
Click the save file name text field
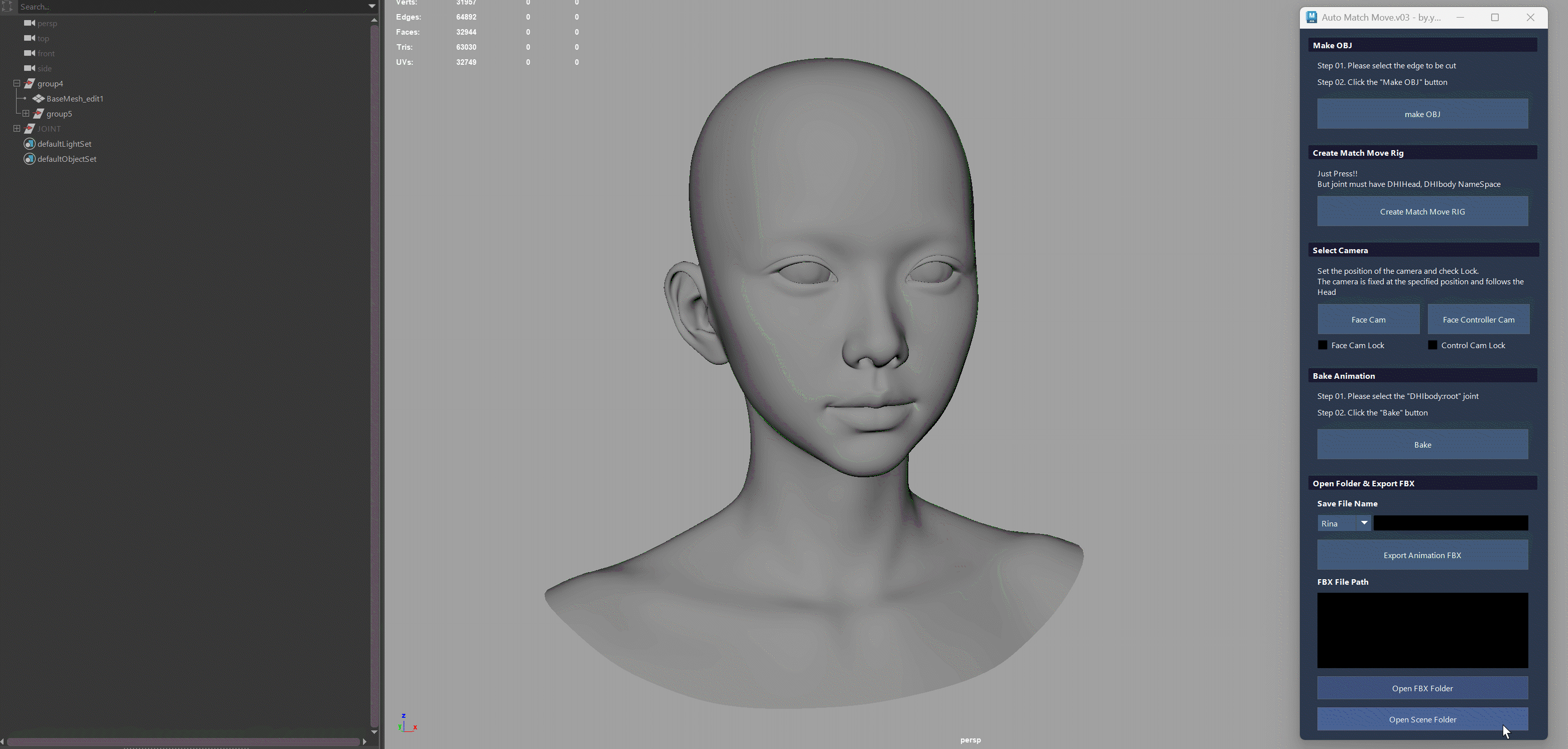click(1450, 523)
